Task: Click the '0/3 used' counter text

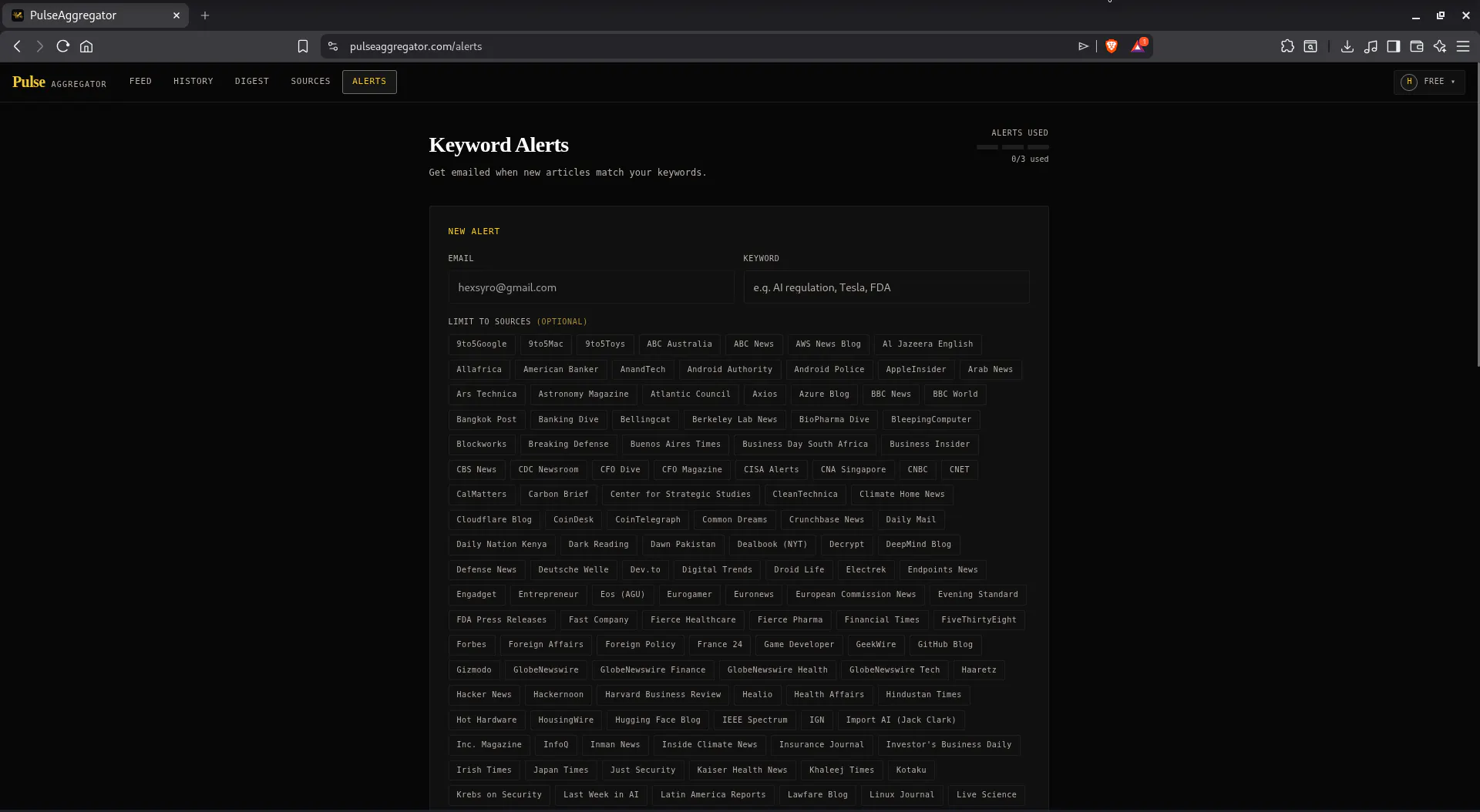Action: 1030,159
